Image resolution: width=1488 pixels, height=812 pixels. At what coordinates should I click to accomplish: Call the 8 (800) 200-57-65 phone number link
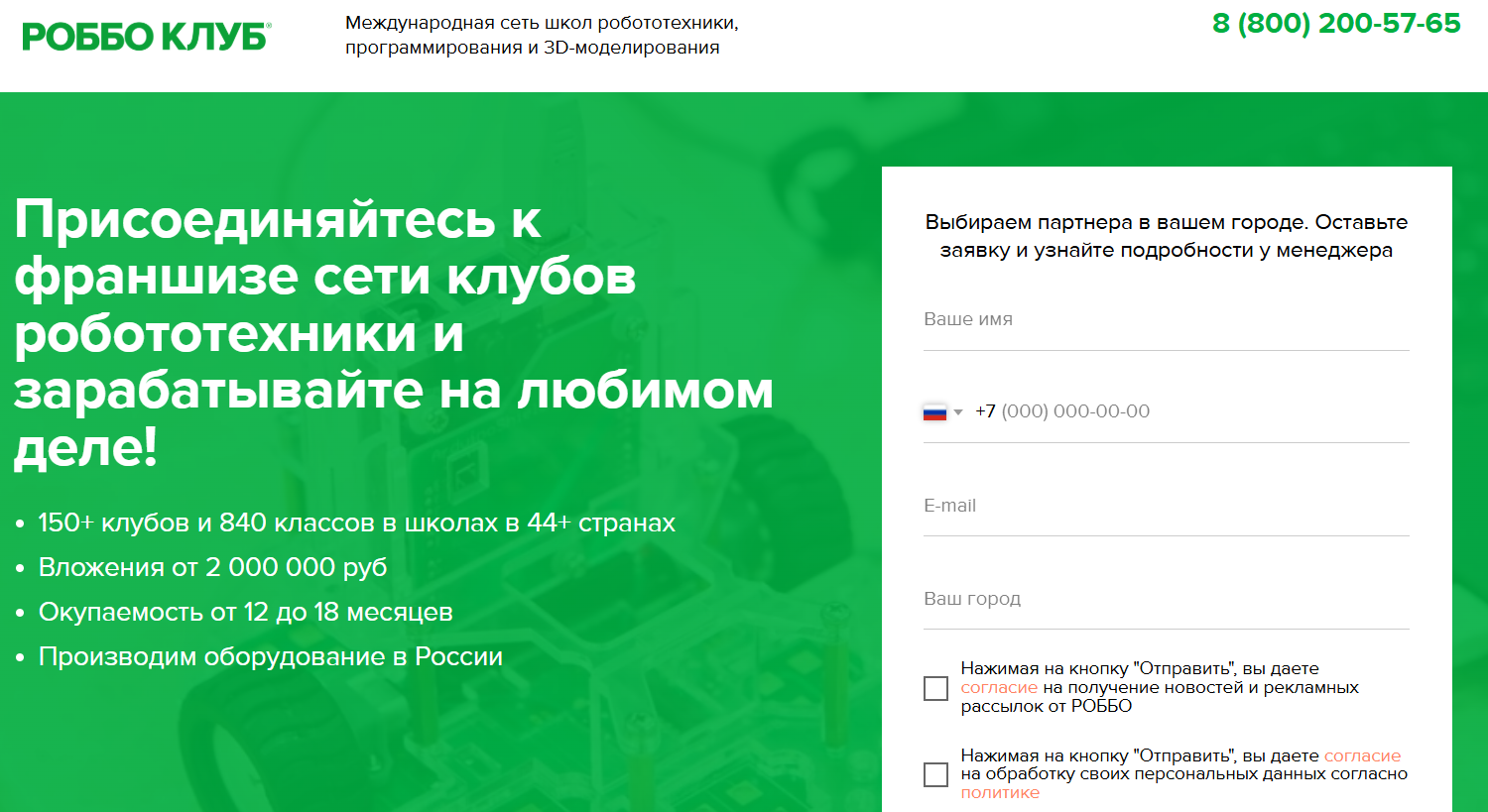click(1336, 24)
